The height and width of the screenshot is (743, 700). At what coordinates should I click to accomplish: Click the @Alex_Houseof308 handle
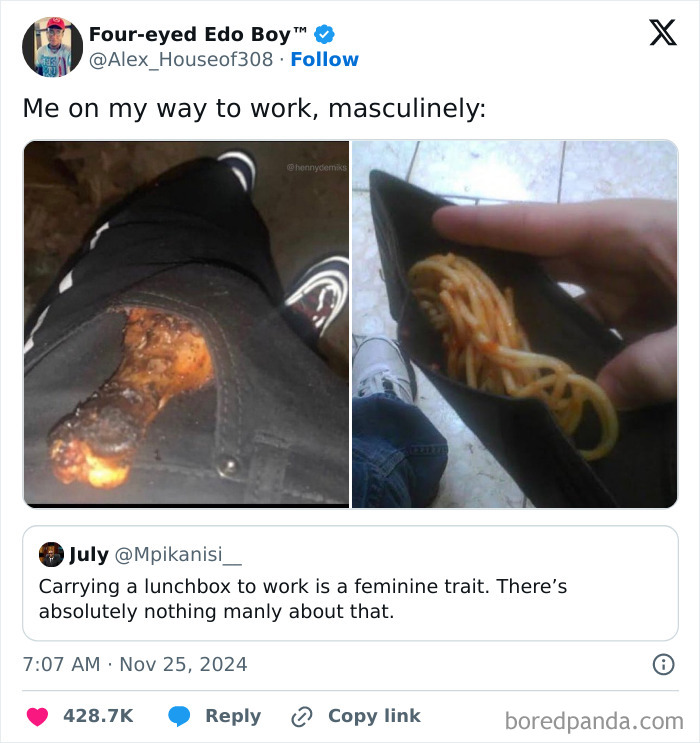coord(181,59)
